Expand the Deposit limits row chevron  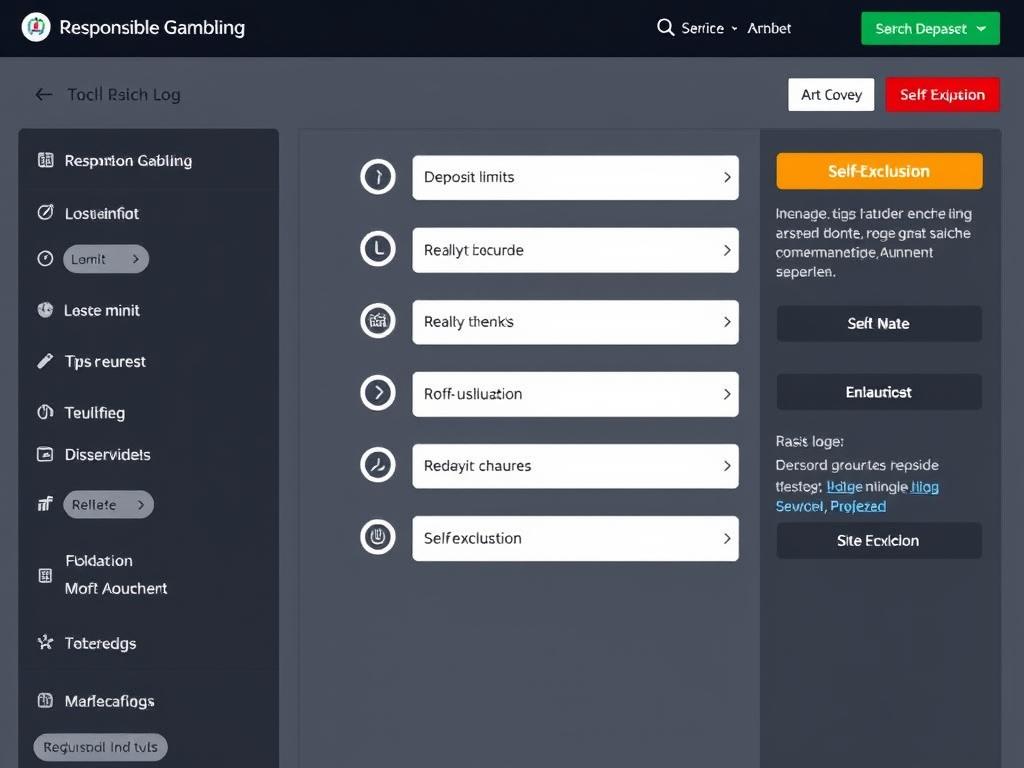726,177
